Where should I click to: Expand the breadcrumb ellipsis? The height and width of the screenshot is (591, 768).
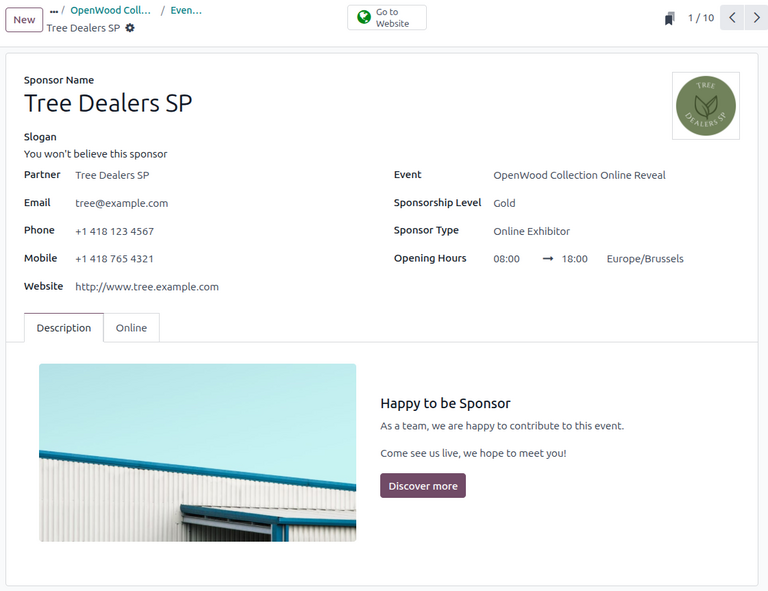(x=54, y=11)
